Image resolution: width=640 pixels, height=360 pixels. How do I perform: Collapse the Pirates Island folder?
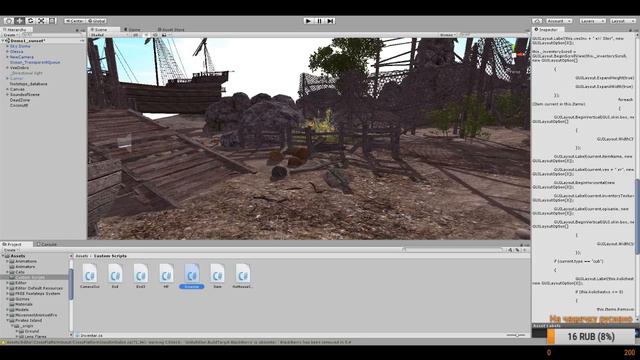[7, 320]
